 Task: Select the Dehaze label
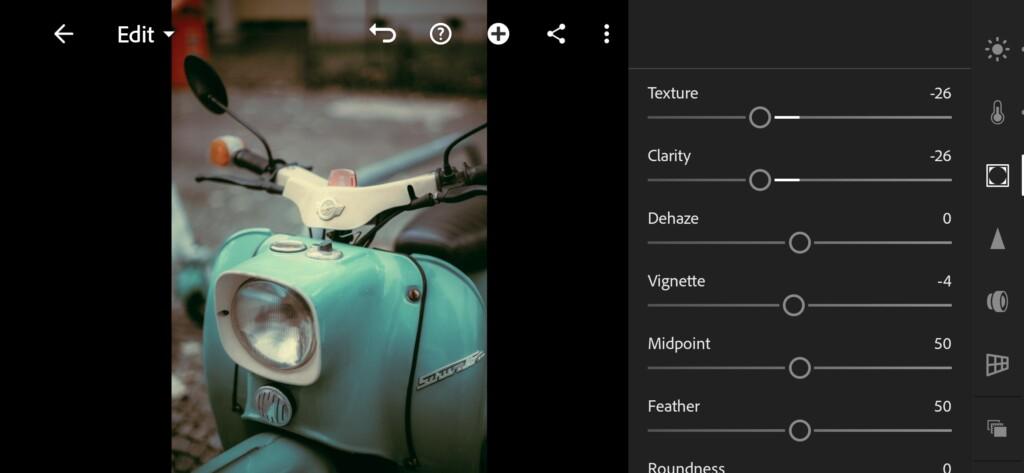tap(673, 218)
